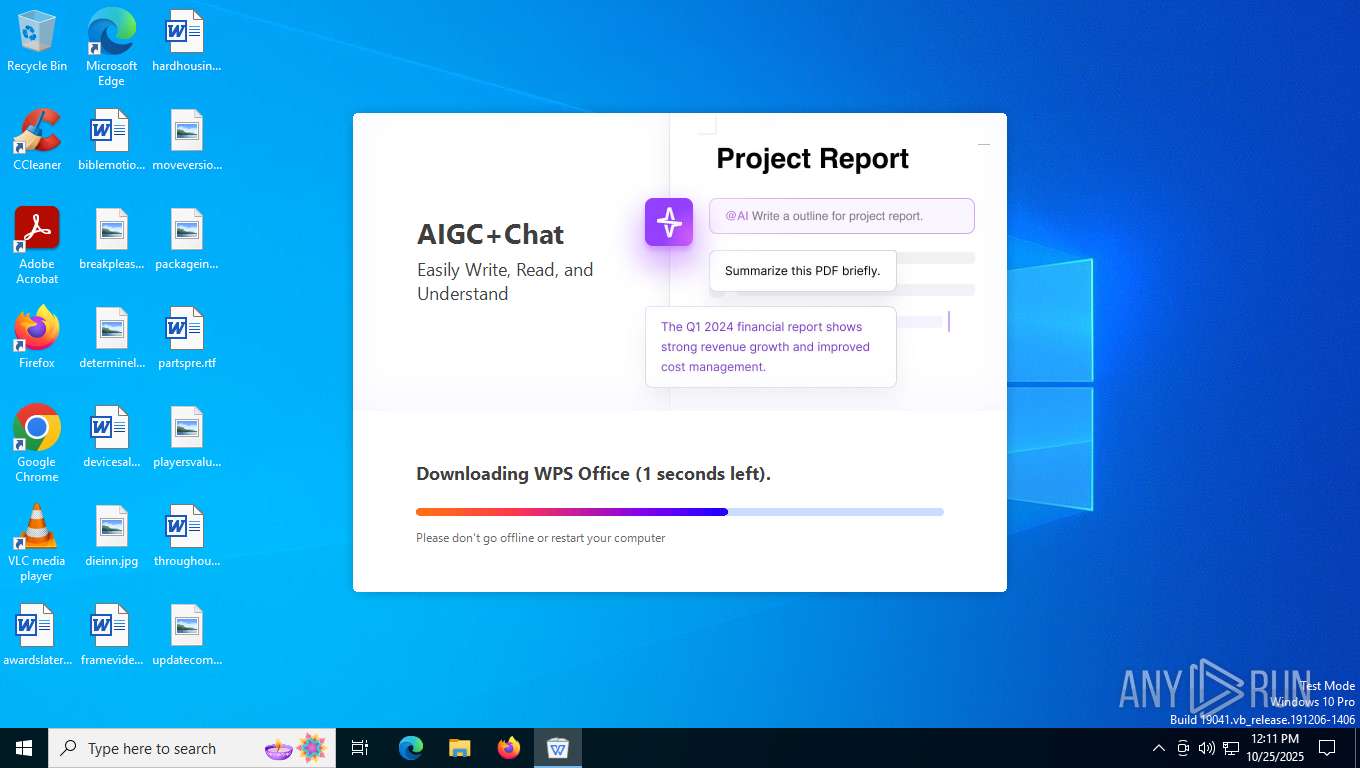
Task: Select the packagein image file
Action: point(186,240)
